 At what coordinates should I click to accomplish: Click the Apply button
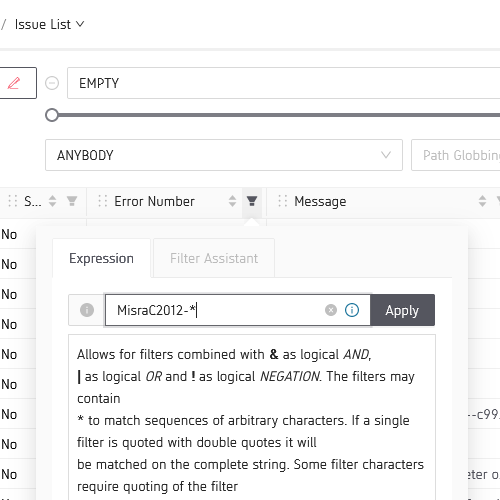tap(402, 310)
